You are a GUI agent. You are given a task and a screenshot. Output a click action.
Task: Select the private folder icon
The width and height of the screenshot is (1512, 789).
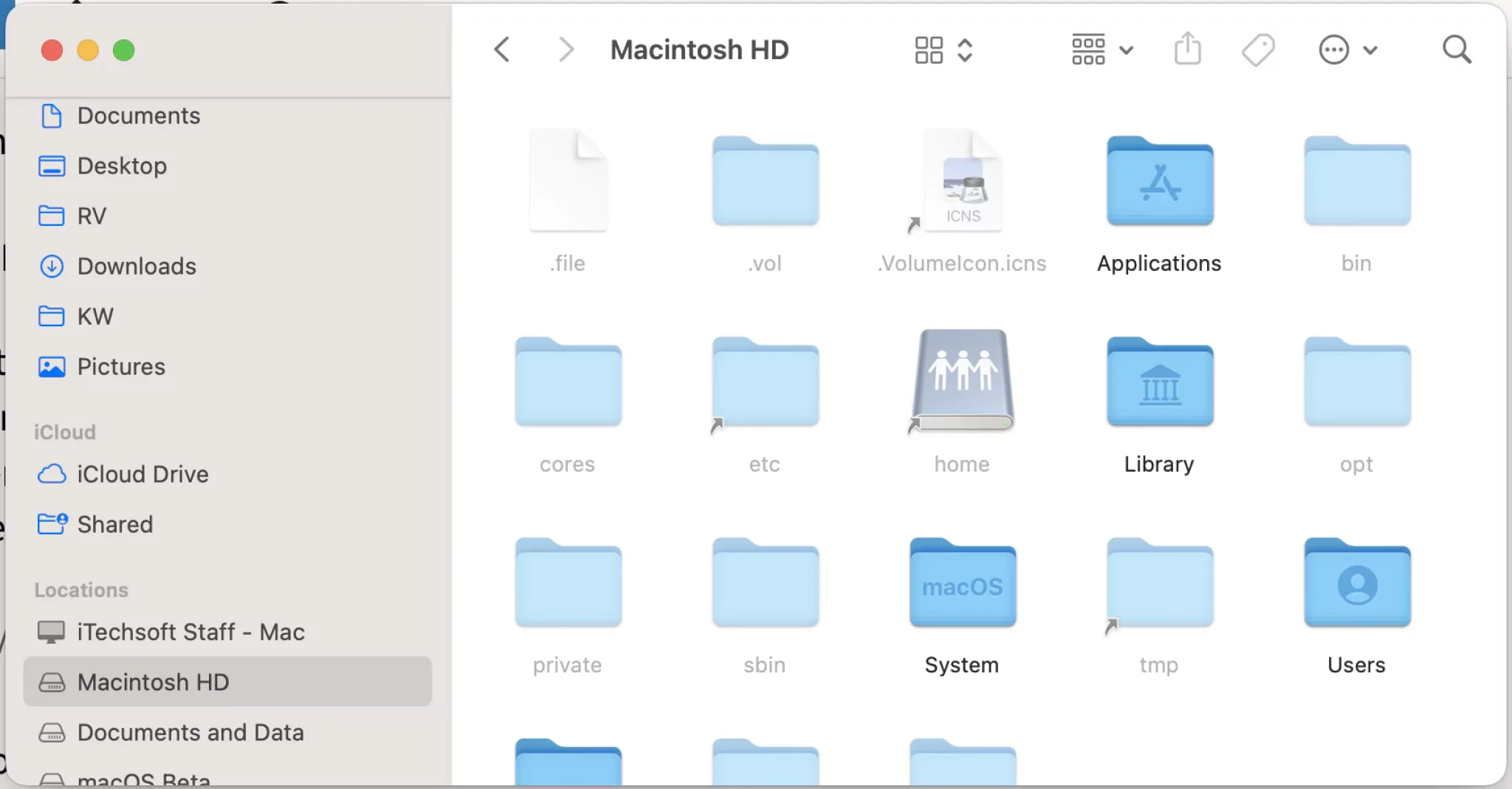click(568, 582)
